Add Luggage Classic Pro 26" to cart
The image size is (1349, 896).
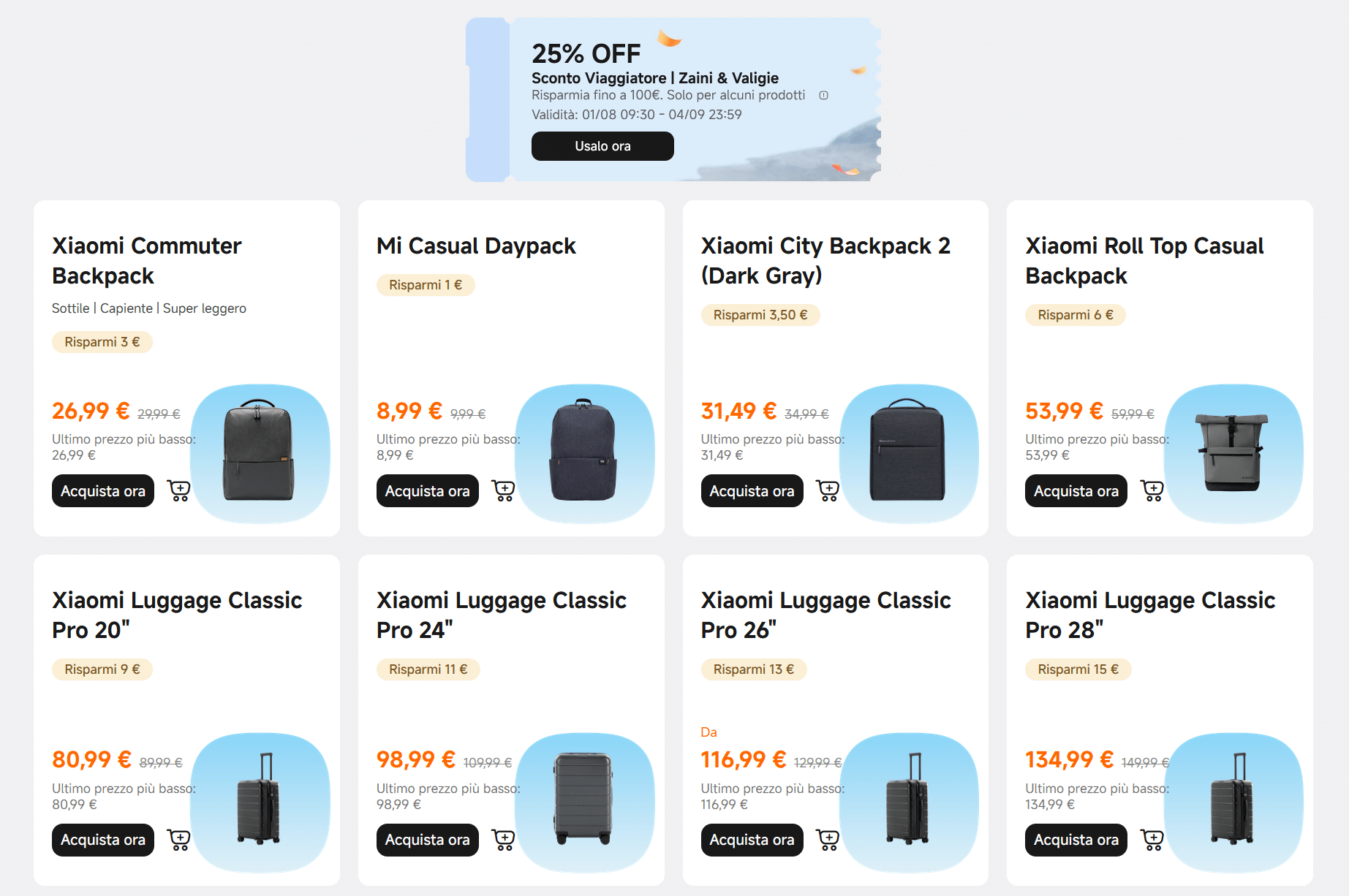pyautogui.click(x=828, y=840)
